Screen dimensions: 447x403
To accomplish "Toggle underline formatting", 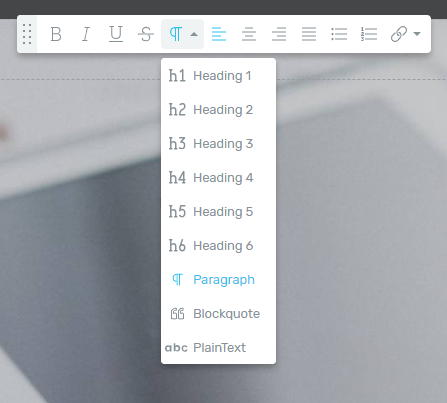I will click(116, 34).
